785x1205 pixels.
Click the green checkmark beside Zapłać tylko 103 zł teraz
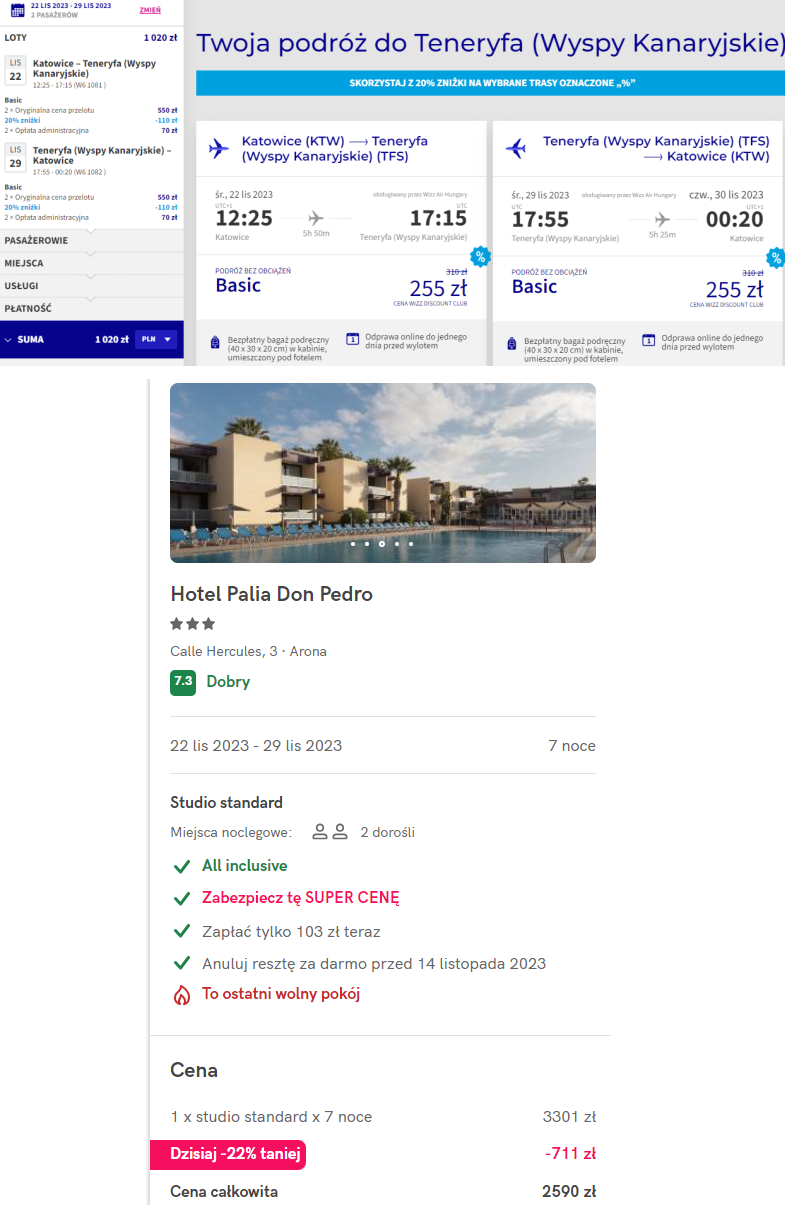(x=182, y=931)
